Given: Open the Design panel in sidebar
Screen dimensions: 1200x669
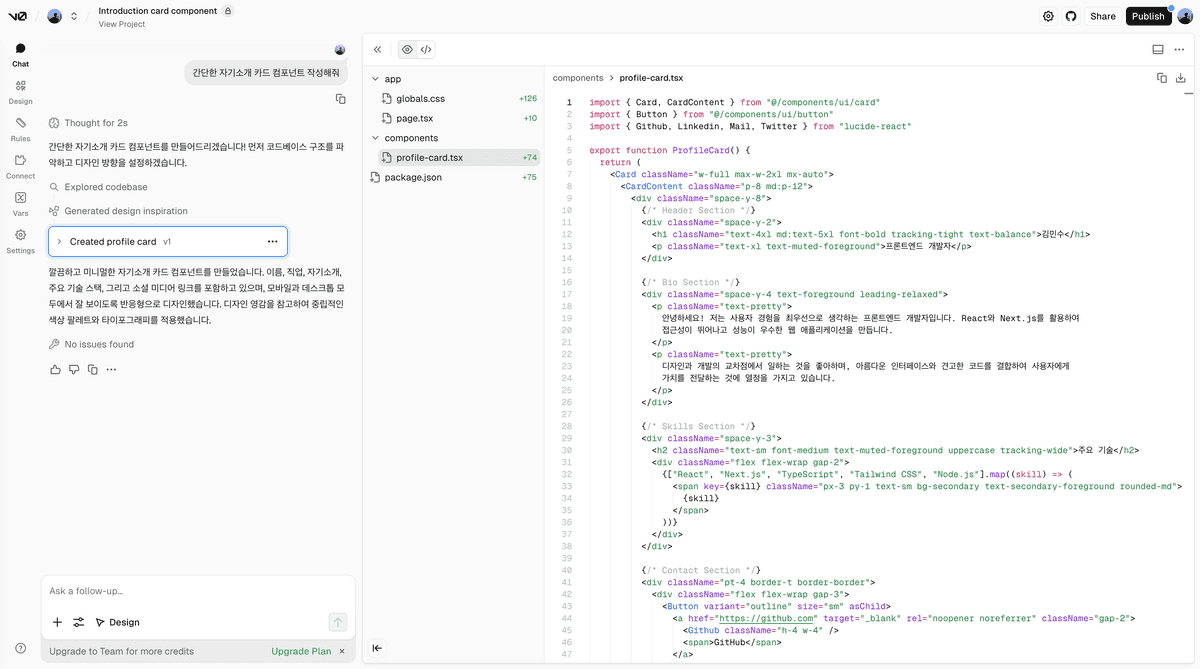Looking at the screenshot, I should point(20,91).
